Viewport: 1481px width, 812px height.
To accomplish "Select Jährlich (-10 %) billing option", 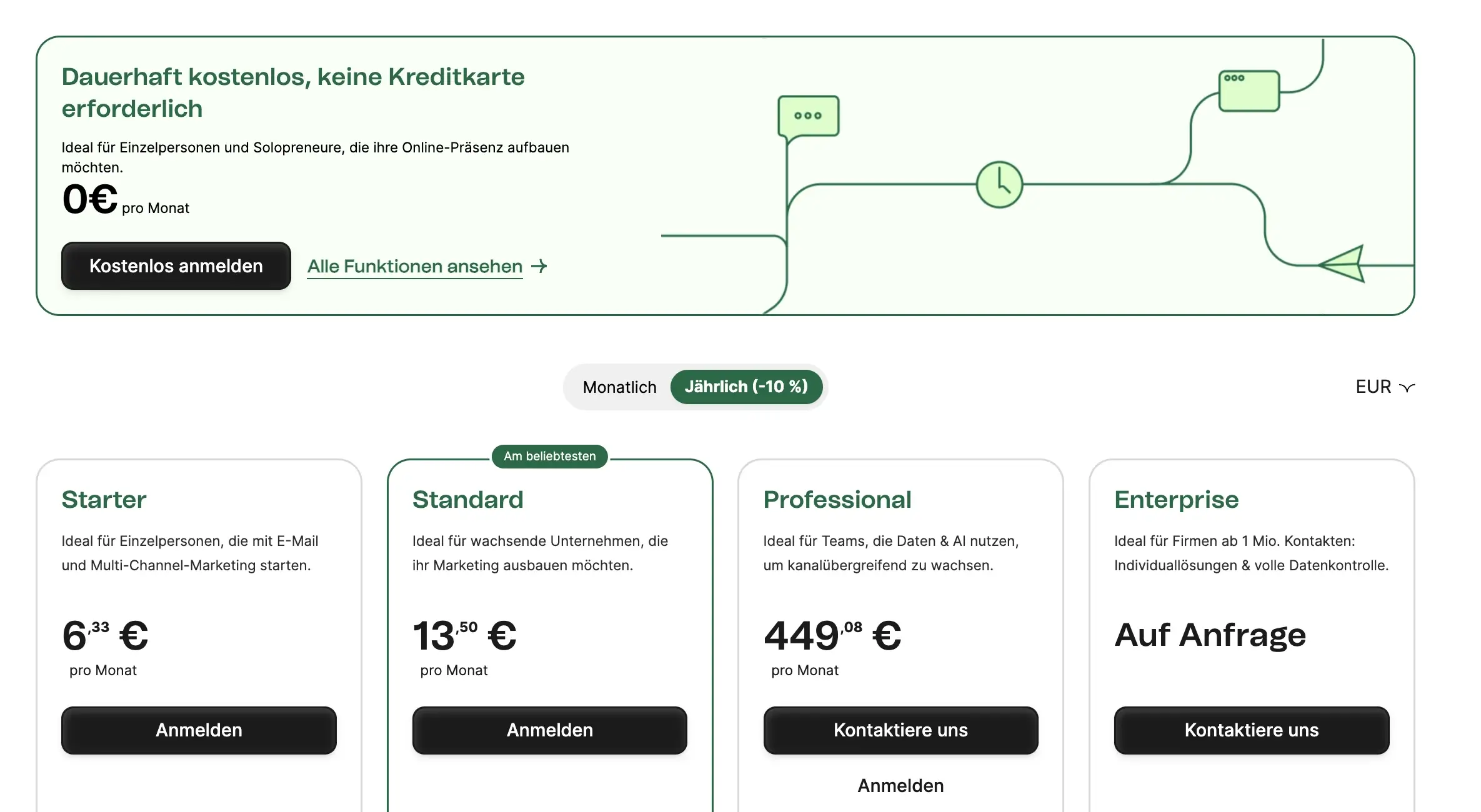I will (x=746, y=387).
